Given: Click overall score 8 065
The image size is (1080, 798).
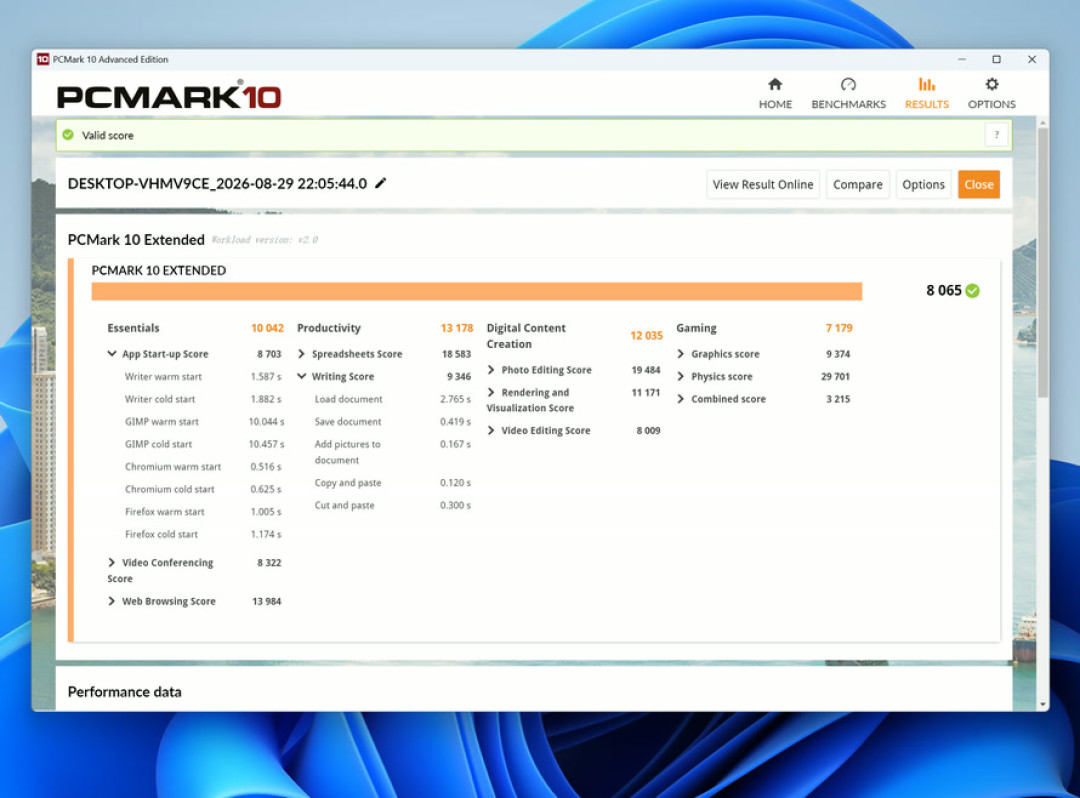Looking at the screenshot, I should (943, 291).
